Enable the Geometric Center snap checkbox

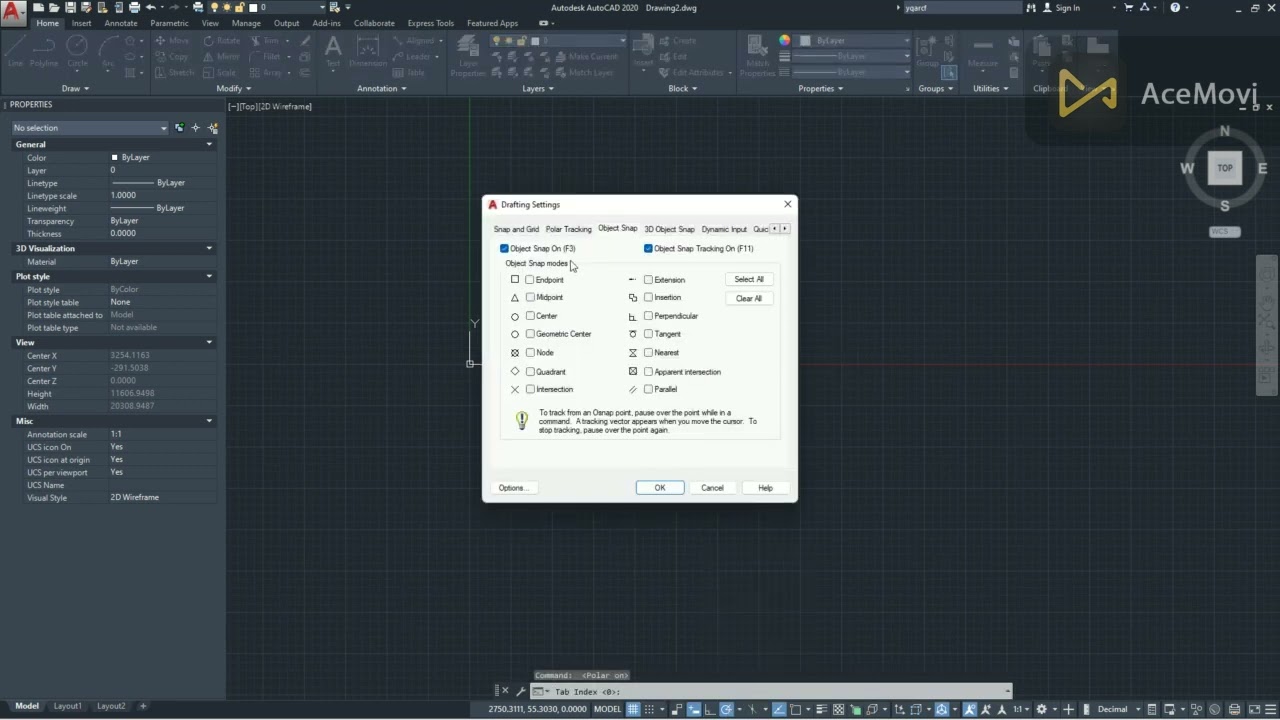pyautogui.click(x=530, y=334)
